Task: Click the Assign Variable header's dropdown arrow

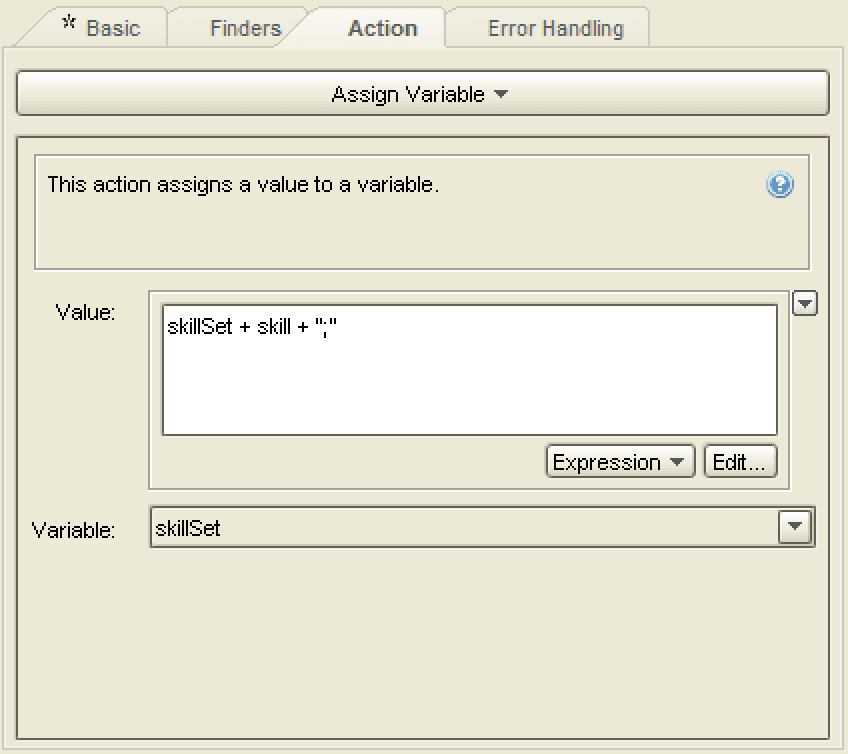Action: (x=502, y=92)
